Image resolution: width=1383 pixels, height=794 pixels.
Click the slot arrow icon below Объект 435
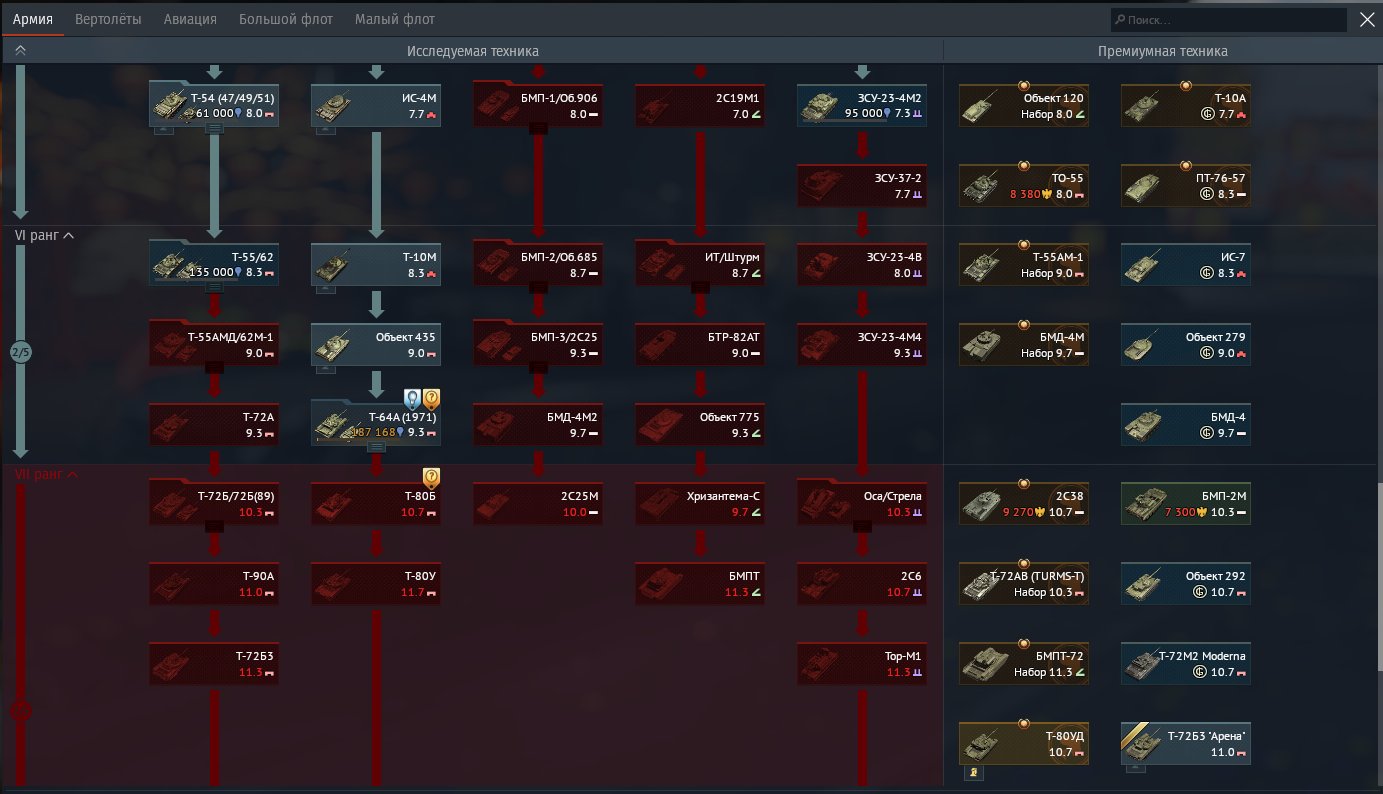click(x=324, y=369)
